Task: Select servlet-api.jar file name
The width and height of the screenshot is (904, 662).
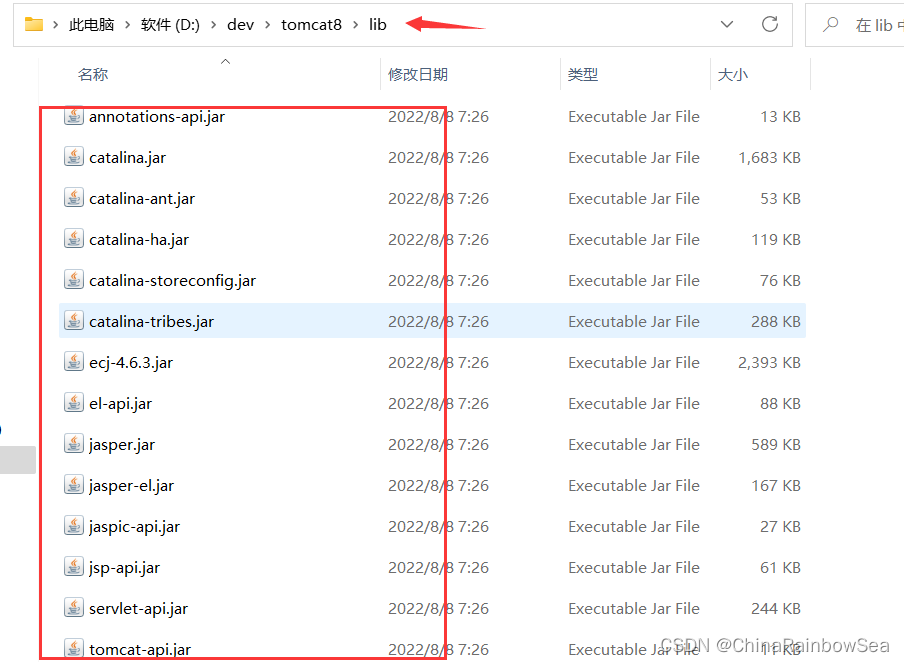Action: coord(138,608)
